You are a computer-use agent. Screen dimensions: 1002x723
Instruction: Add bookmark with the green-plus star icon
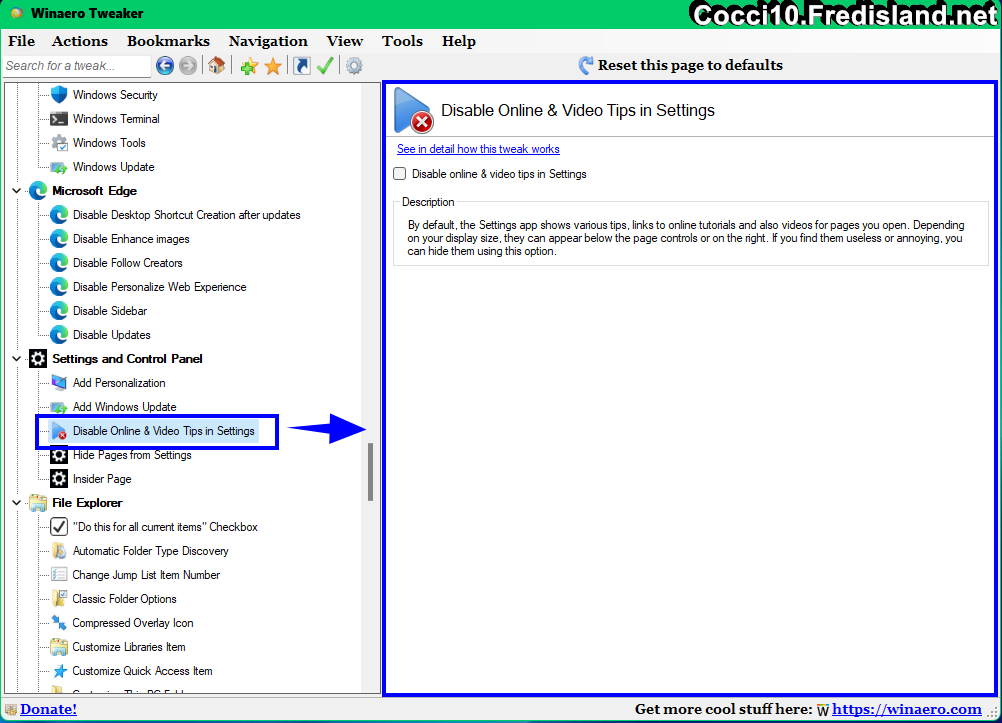pos(249,66)
